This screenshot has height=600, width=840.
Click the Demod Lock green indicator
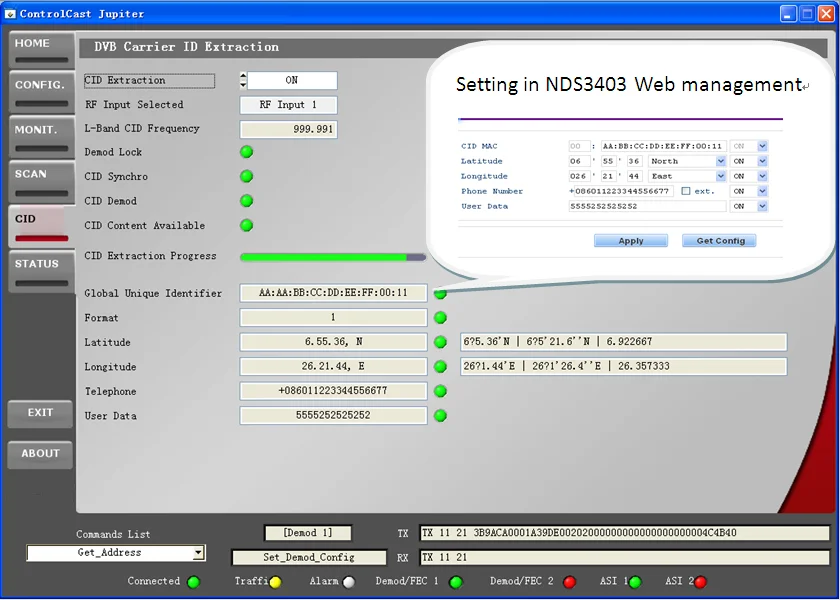pyautogui.click(x=246, y=152)
